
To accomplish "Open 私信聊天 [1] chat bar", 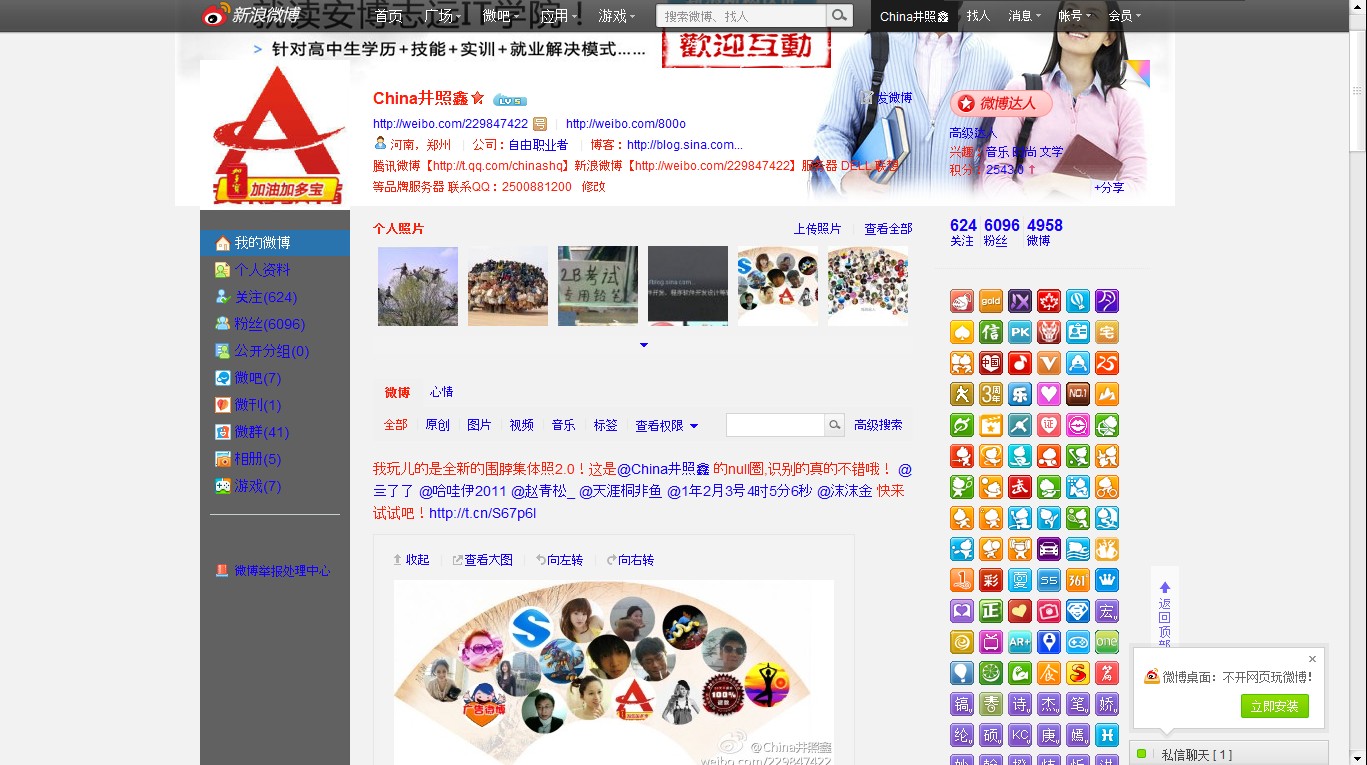I will point(1229,754).
